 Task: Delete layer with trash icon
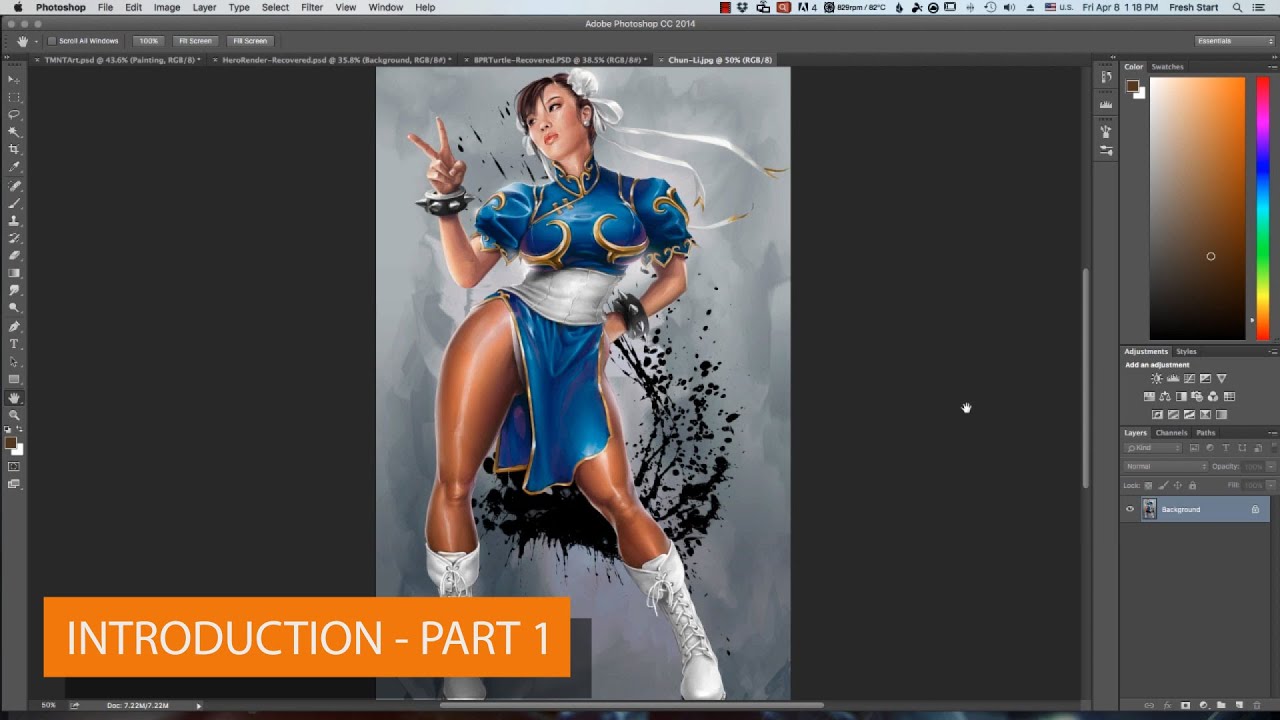click(1256, 705)
